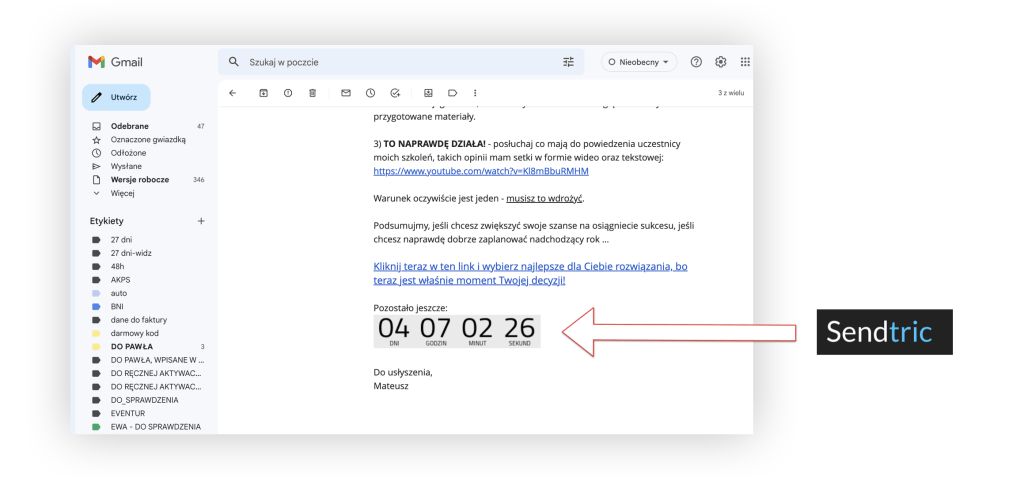Image resolution: width=1024 pixels, height=504 pixels.
Task: Delete the email with the trash icon
Action: point(312,93)
